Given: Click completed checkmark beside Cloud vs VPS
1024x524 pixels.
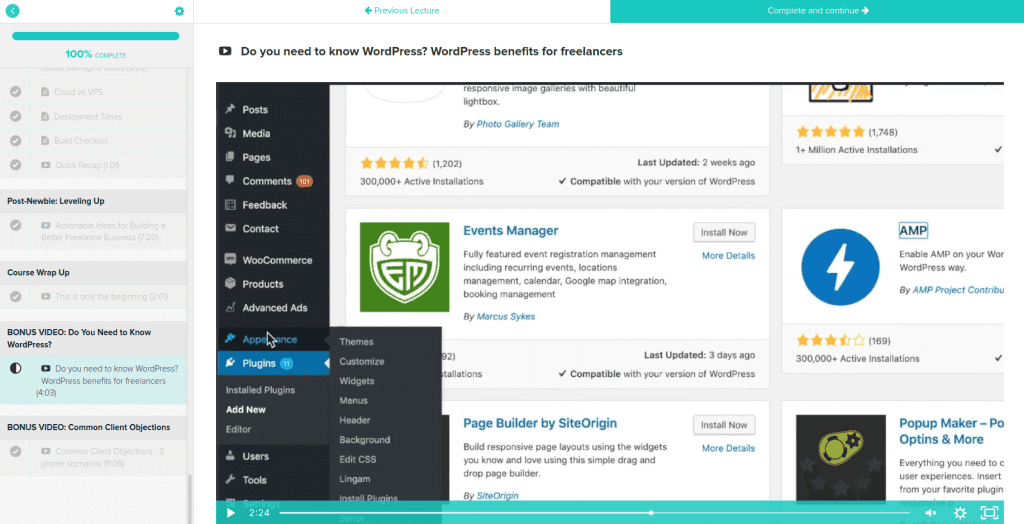Looking at the screenshot, I should [x=16, y=92].
